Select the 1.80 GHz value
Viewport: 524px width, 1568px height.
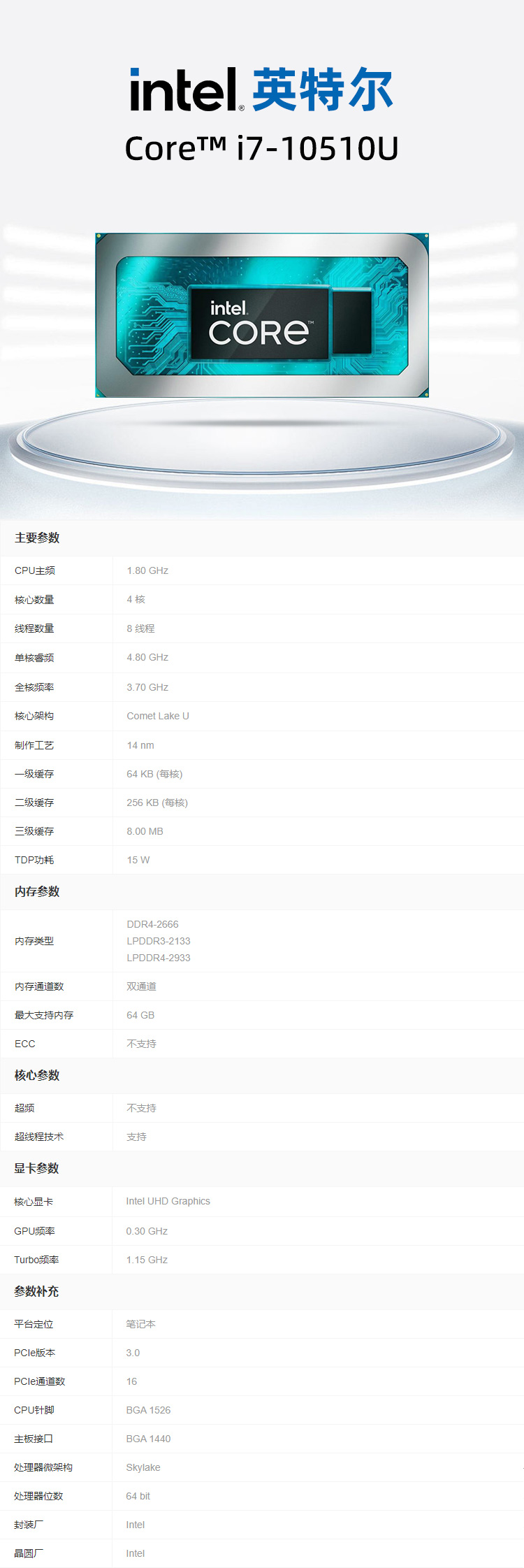point(147,570)
